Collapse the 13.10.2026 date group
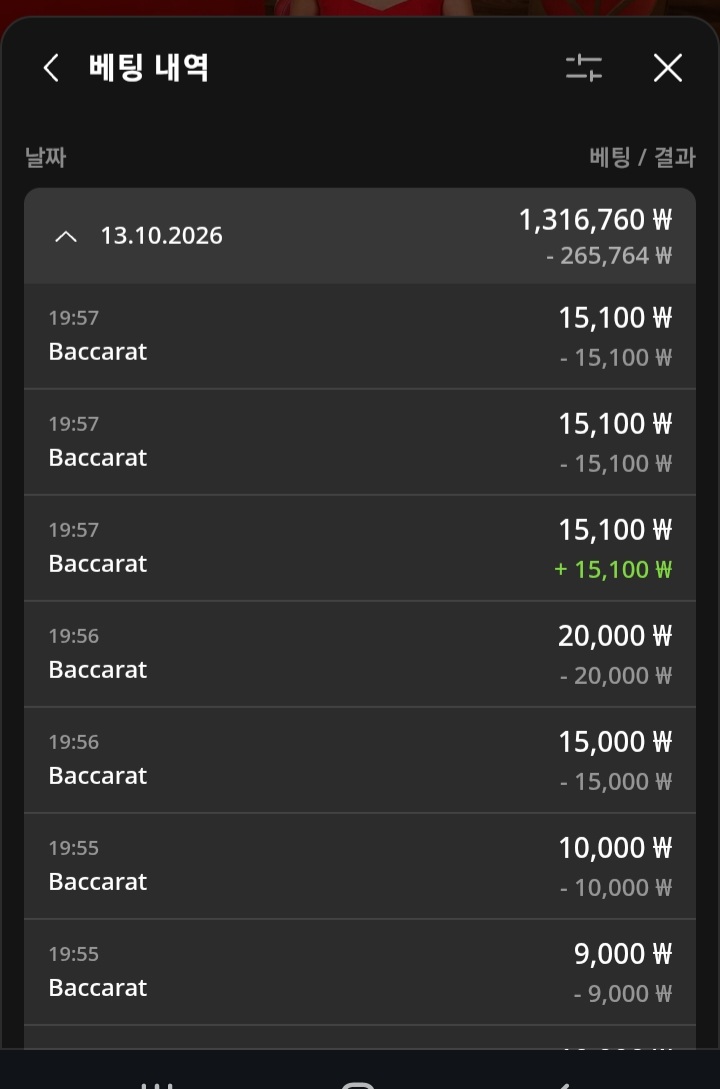 pos(66,237)
